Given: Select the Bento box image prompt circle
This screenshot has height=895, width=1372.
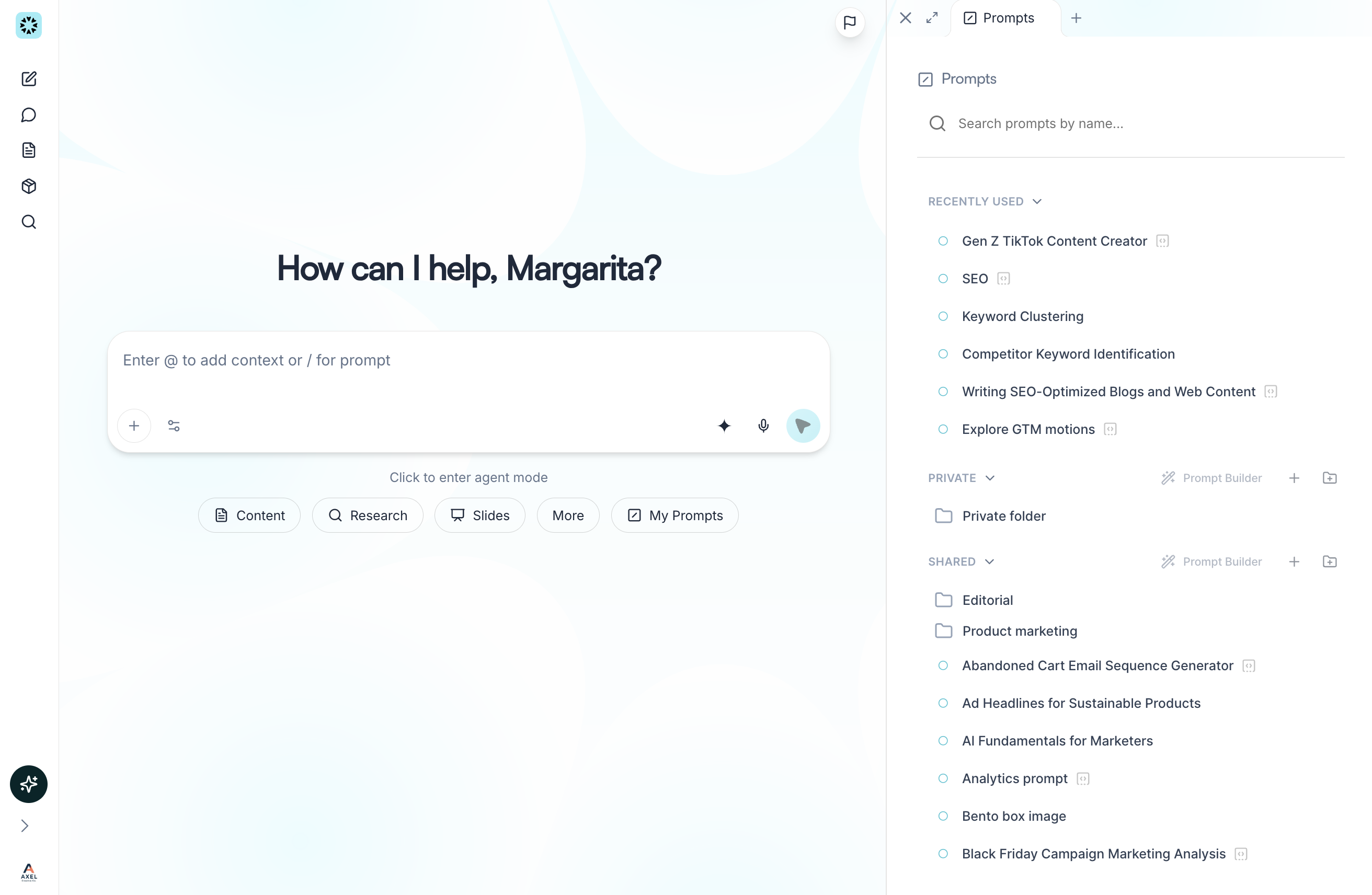Looking at the screenshot, I should tap(943, 816).
